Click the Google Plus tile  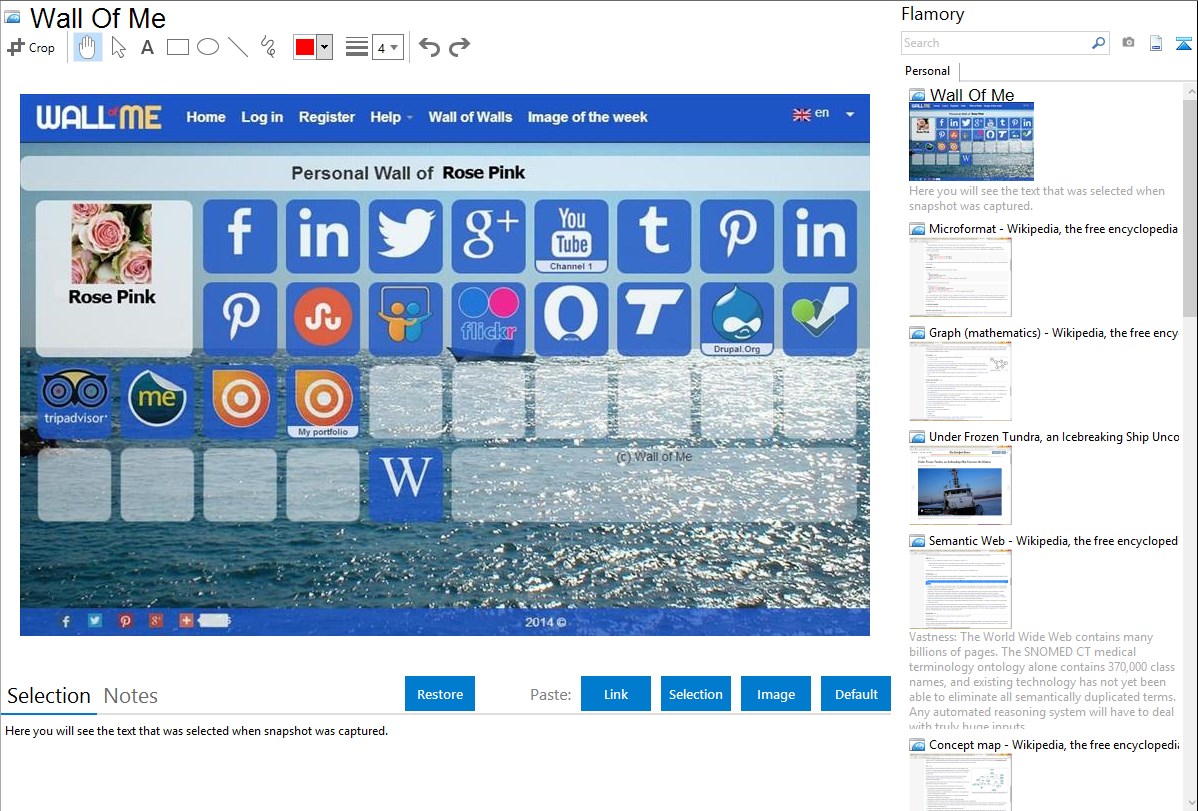[x=488, y=236]
